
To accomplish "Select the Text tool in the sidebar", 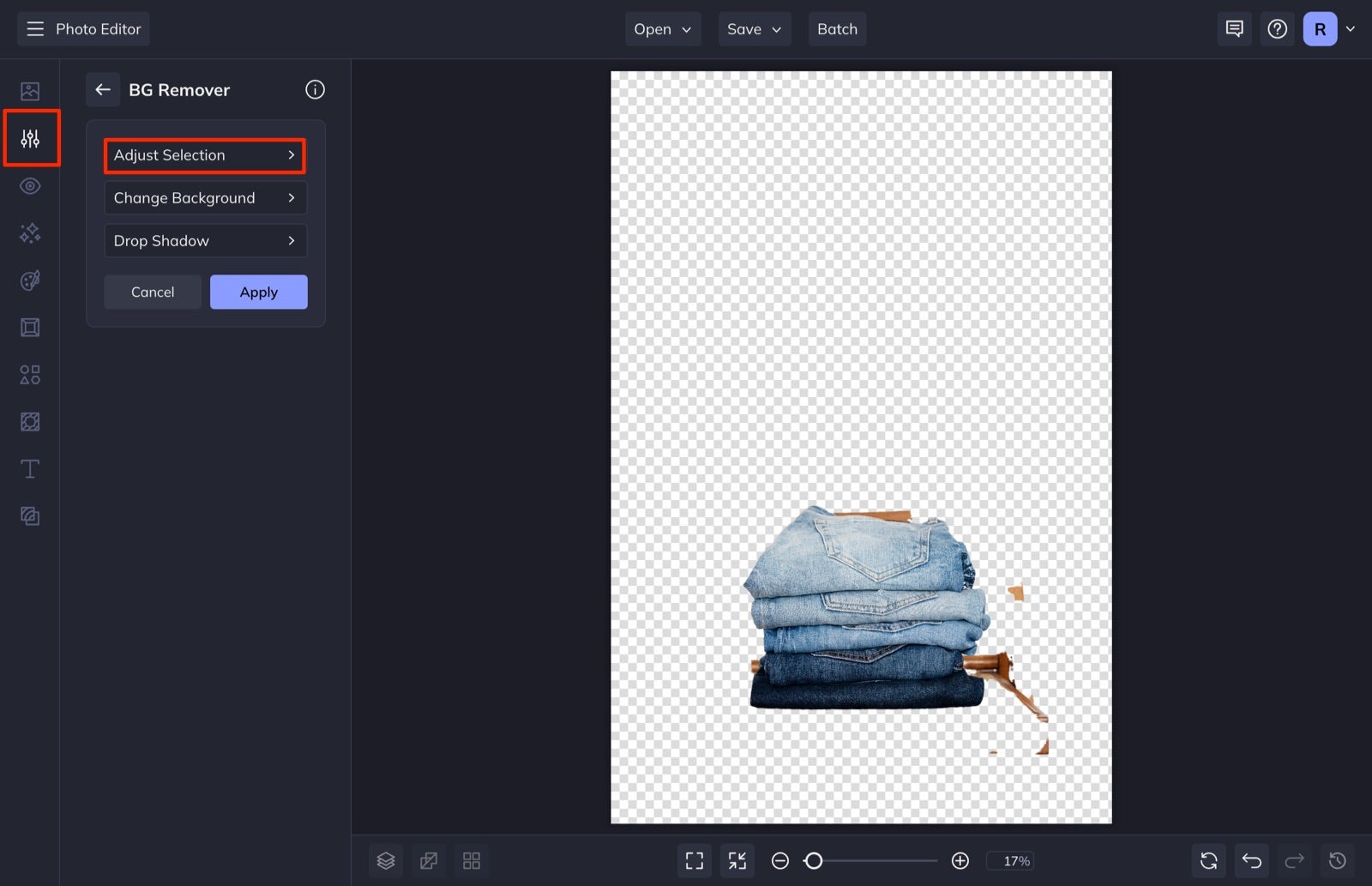I will click(x=31, y=468).
